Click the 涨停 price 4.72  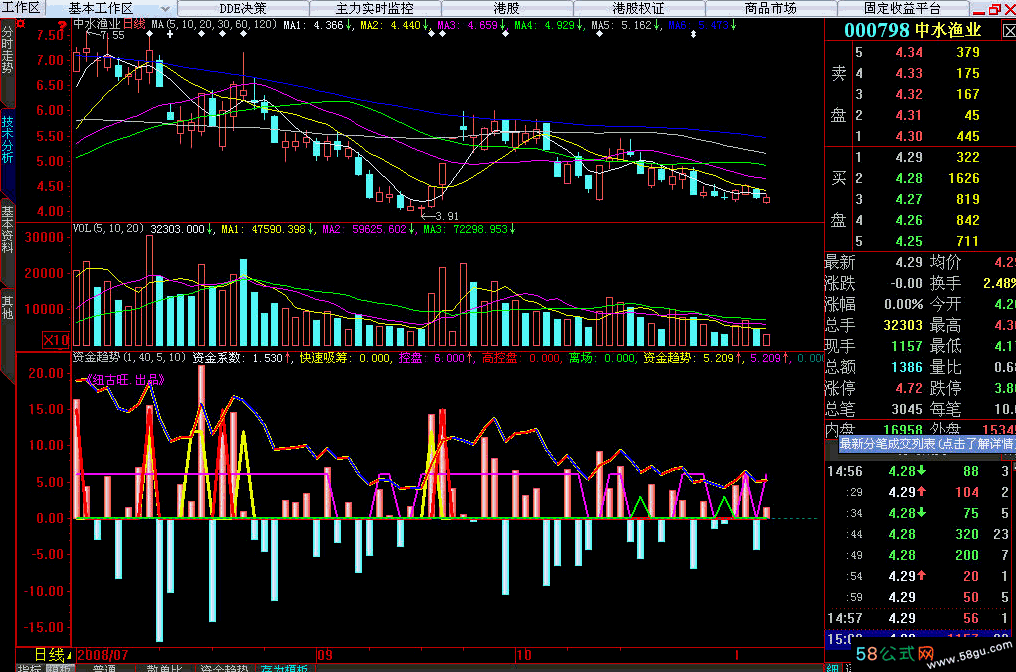(908, 388)
